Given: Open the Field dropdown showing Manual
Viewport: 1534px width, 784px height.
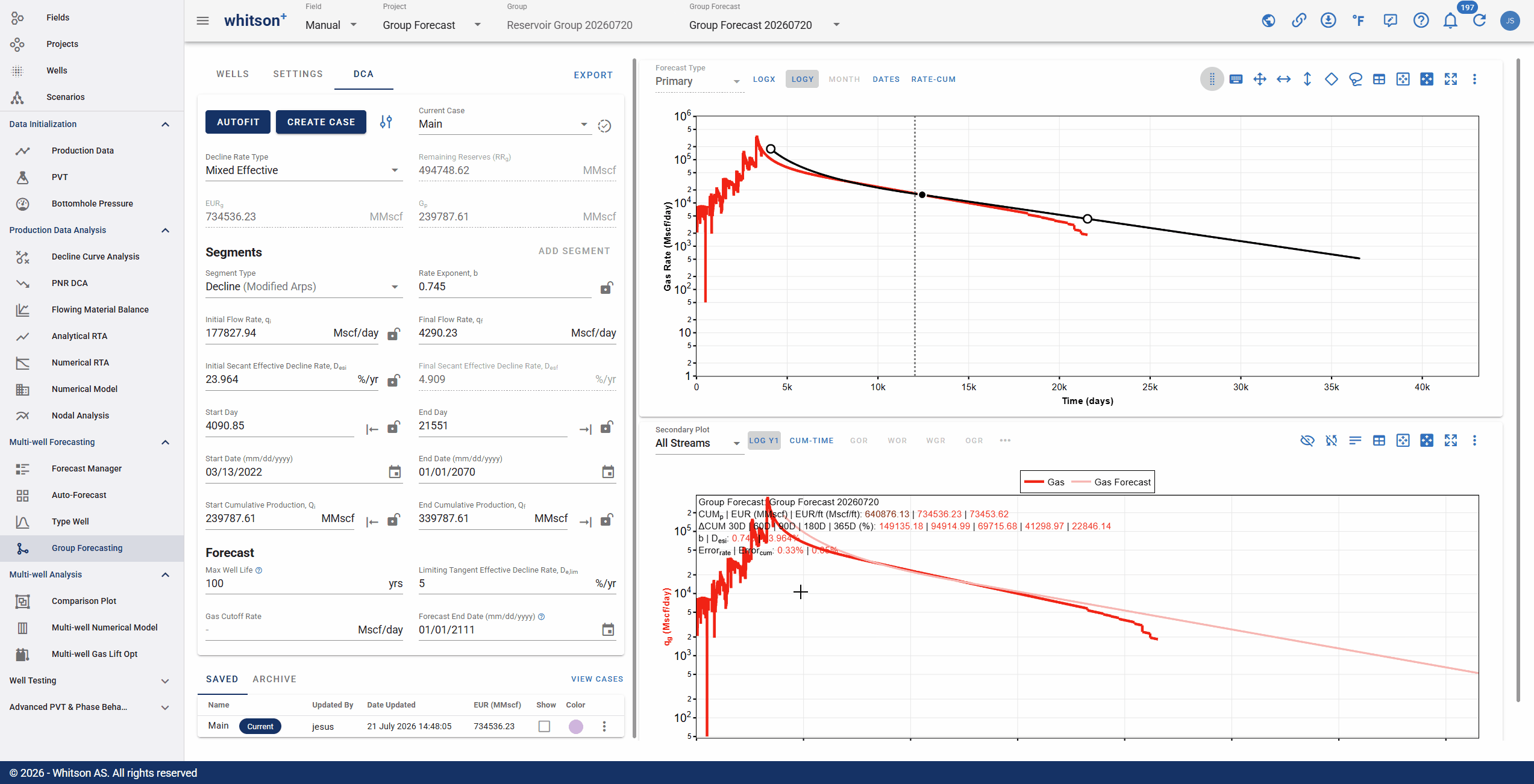Looking at the screenshot, I should (x=331, y=25).
